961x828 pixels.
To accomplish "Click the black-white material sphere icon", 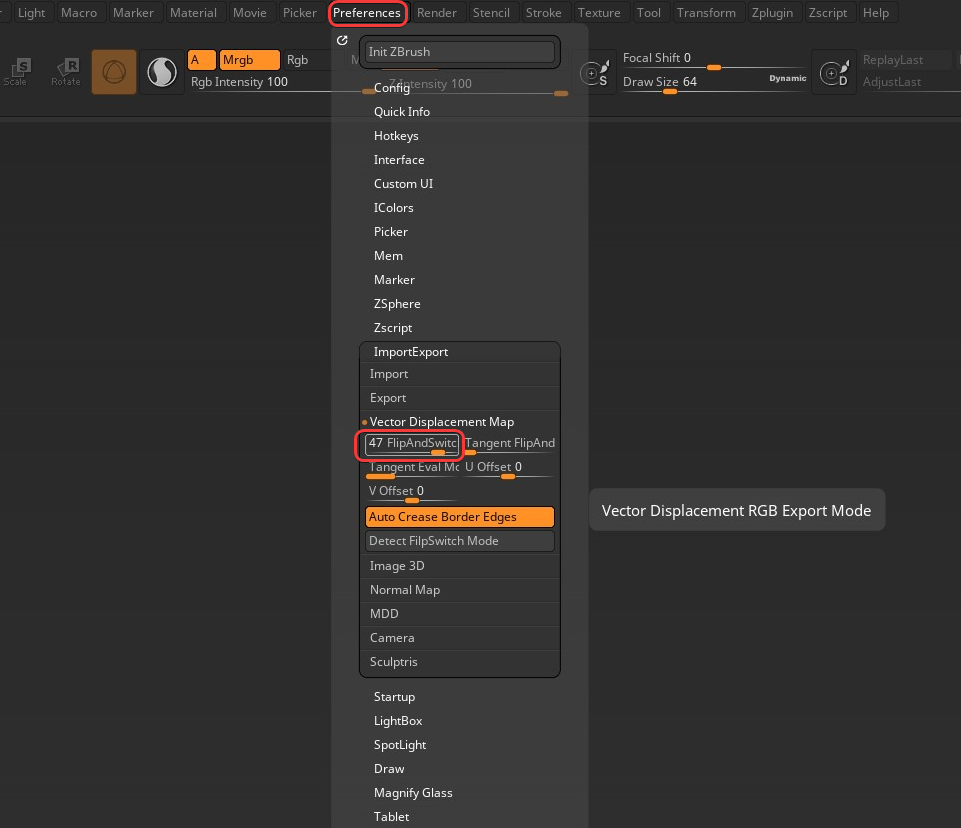I will tap(162, 72).
